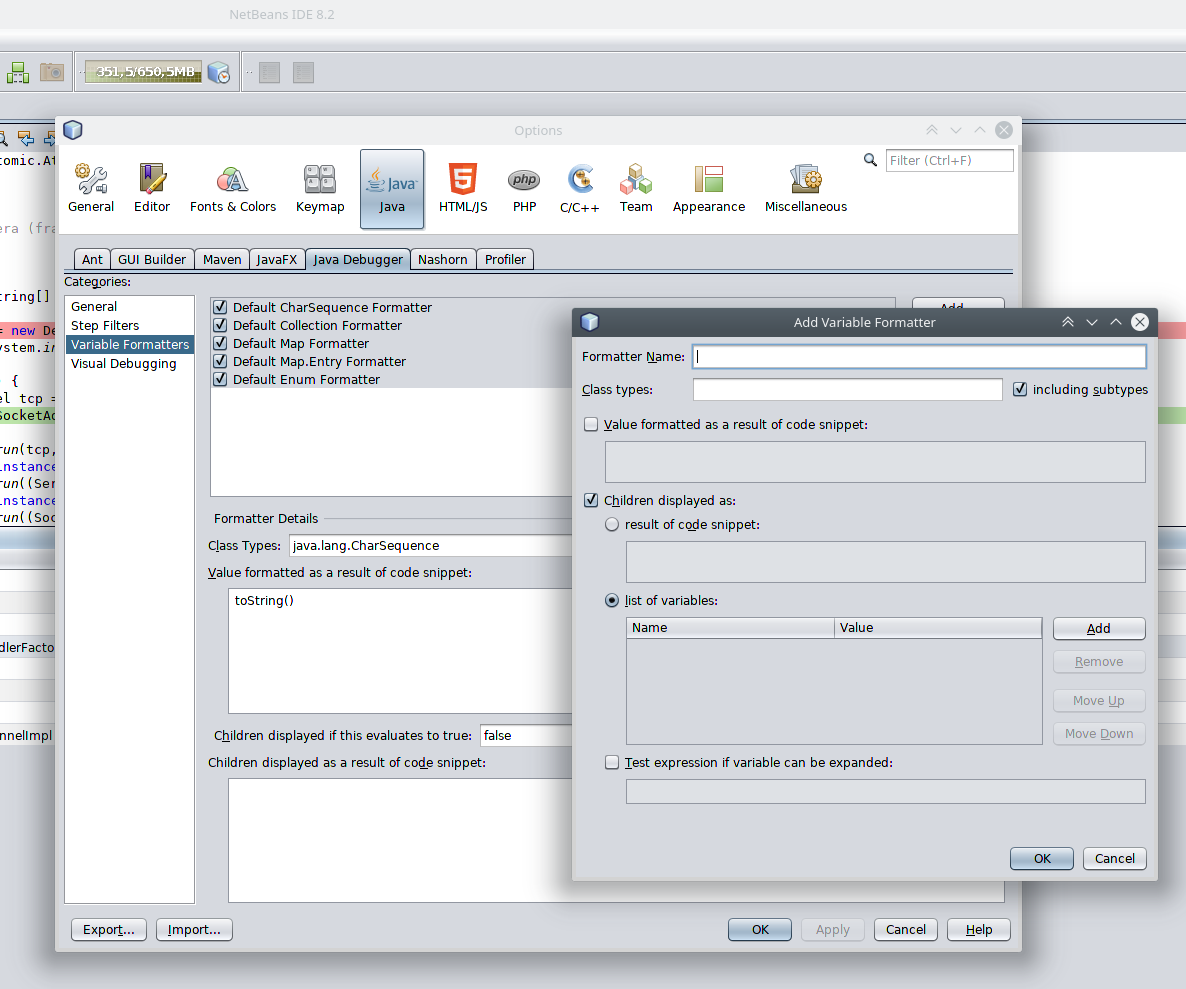
Task: Select list of variables radio button
Action: tap(612, 600)
